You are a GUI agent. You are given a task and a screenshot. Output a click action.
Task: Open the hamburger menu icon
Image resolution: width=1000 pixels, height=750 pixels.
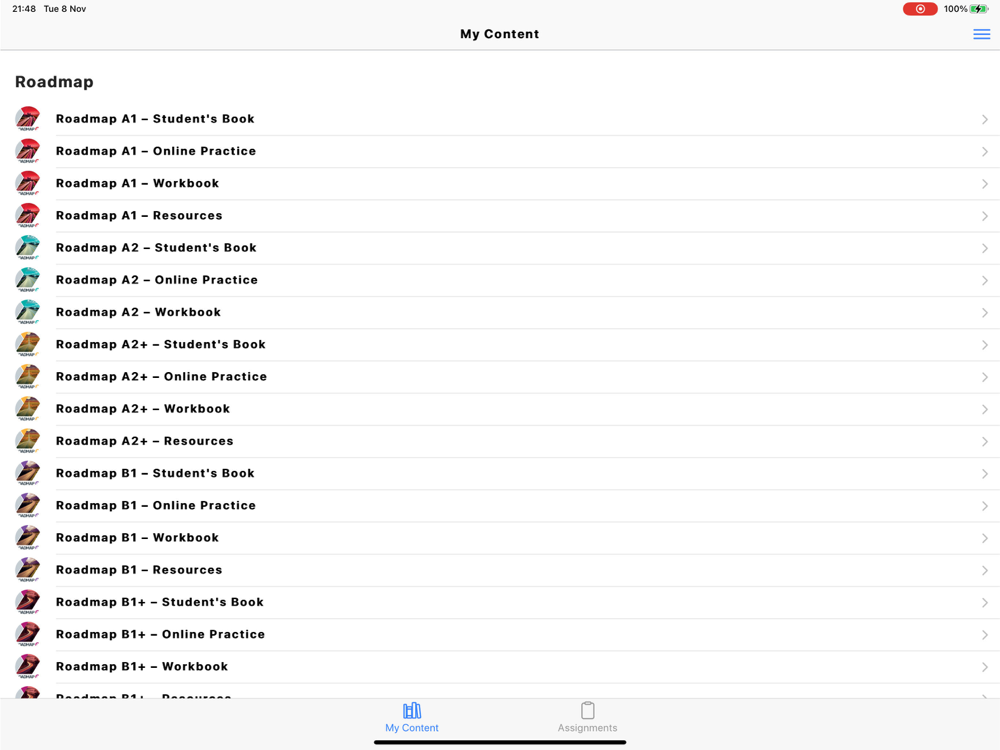(x=982, y=34)
